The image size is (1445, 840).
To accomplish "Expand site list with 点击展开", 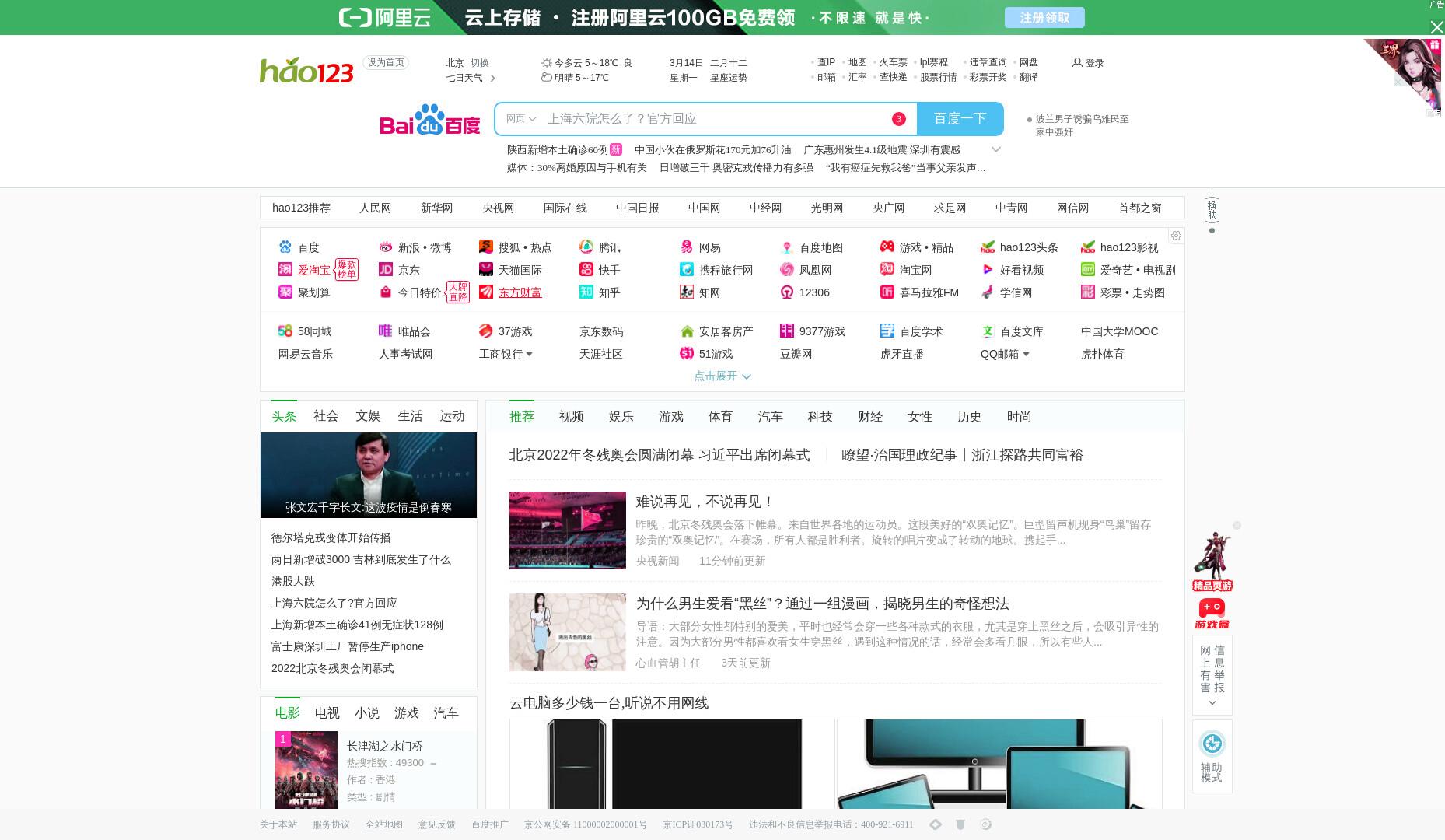I will tap(722, 376).
